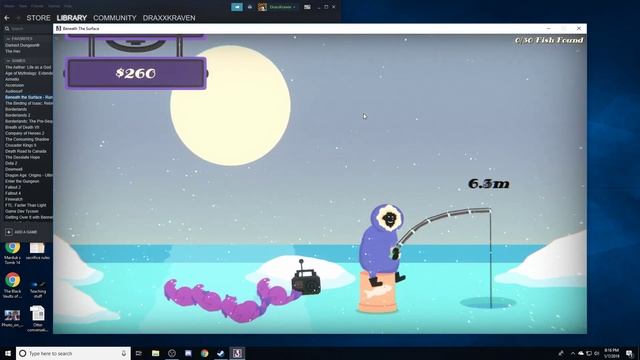Switch to Steam from the taskbar
The height and width of the screenshot is (360, 640).
221,353
